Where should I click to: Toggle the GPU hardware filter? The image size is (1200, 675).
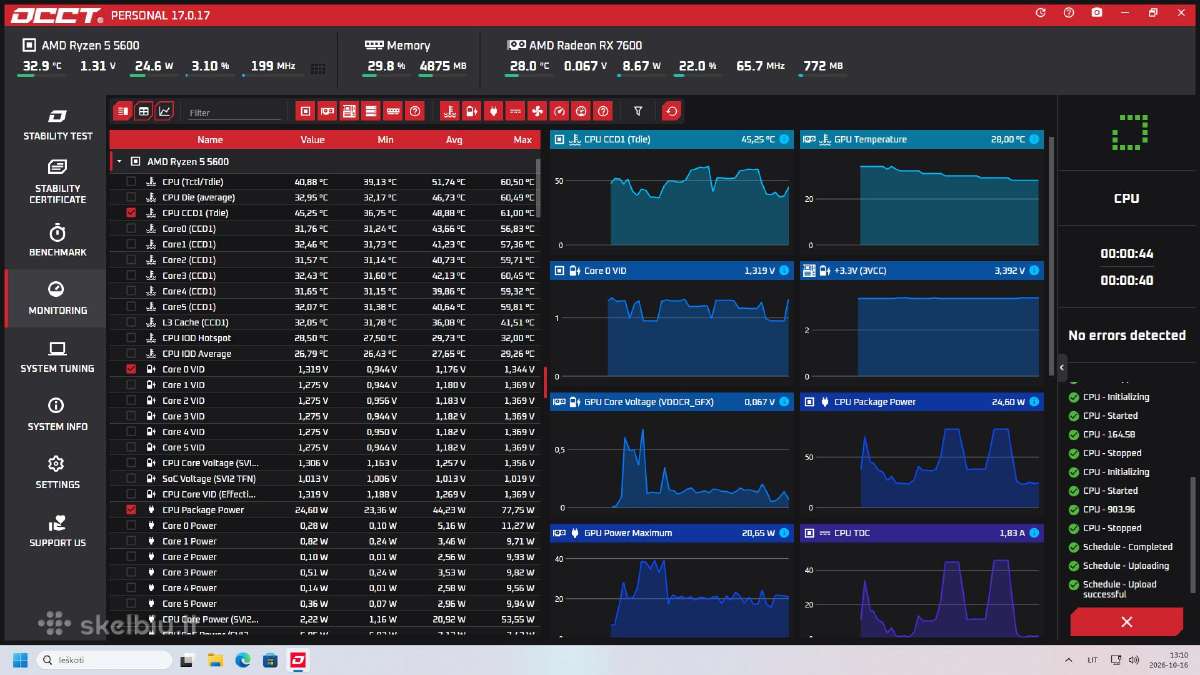[x=328, y=111]
